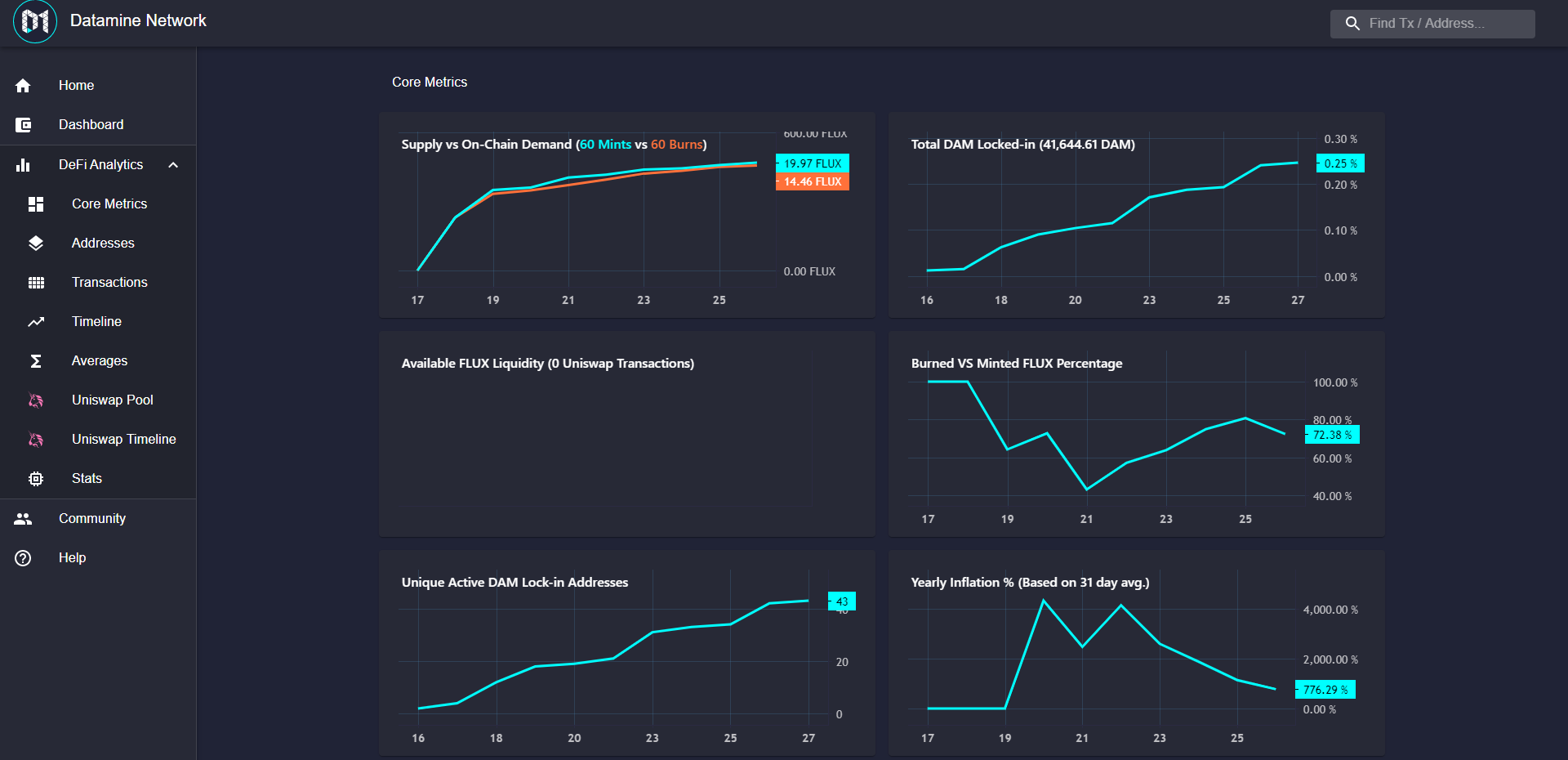This screenshot has width=1568, height=760.
Task: Click the 43 value label
Action: coord(842,601)
